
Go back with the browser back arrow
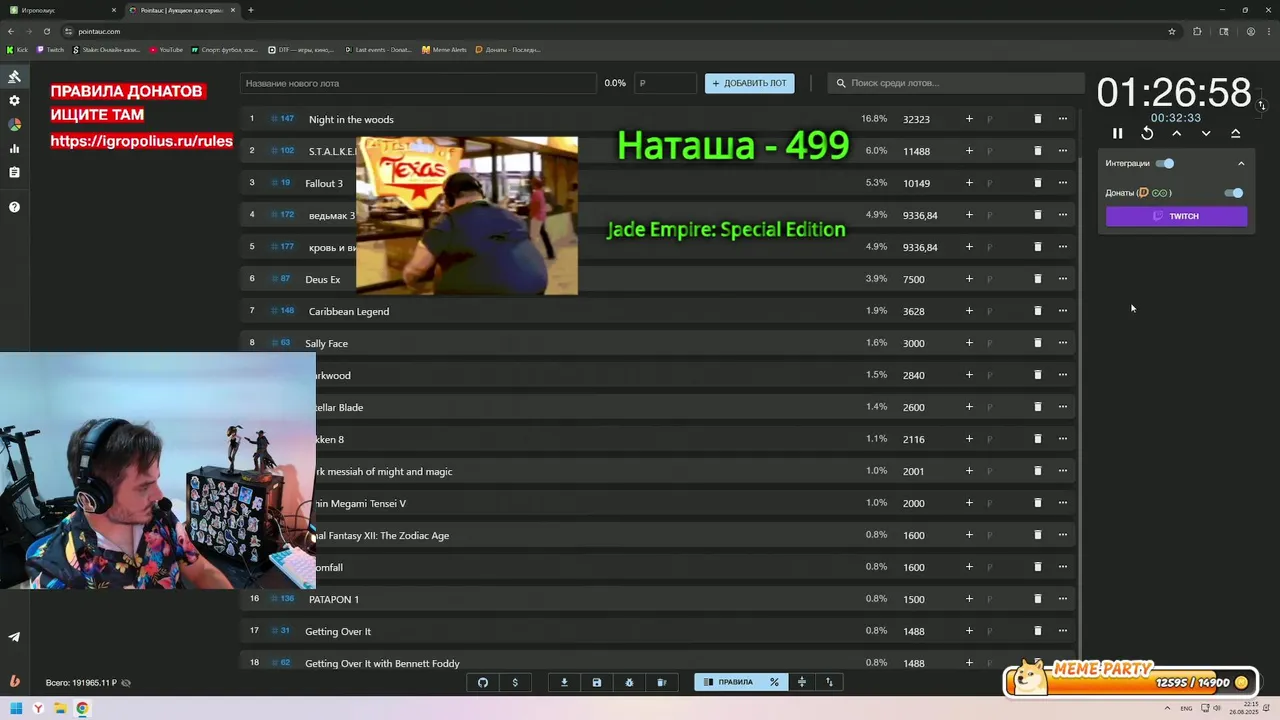[x=11, y=31]
